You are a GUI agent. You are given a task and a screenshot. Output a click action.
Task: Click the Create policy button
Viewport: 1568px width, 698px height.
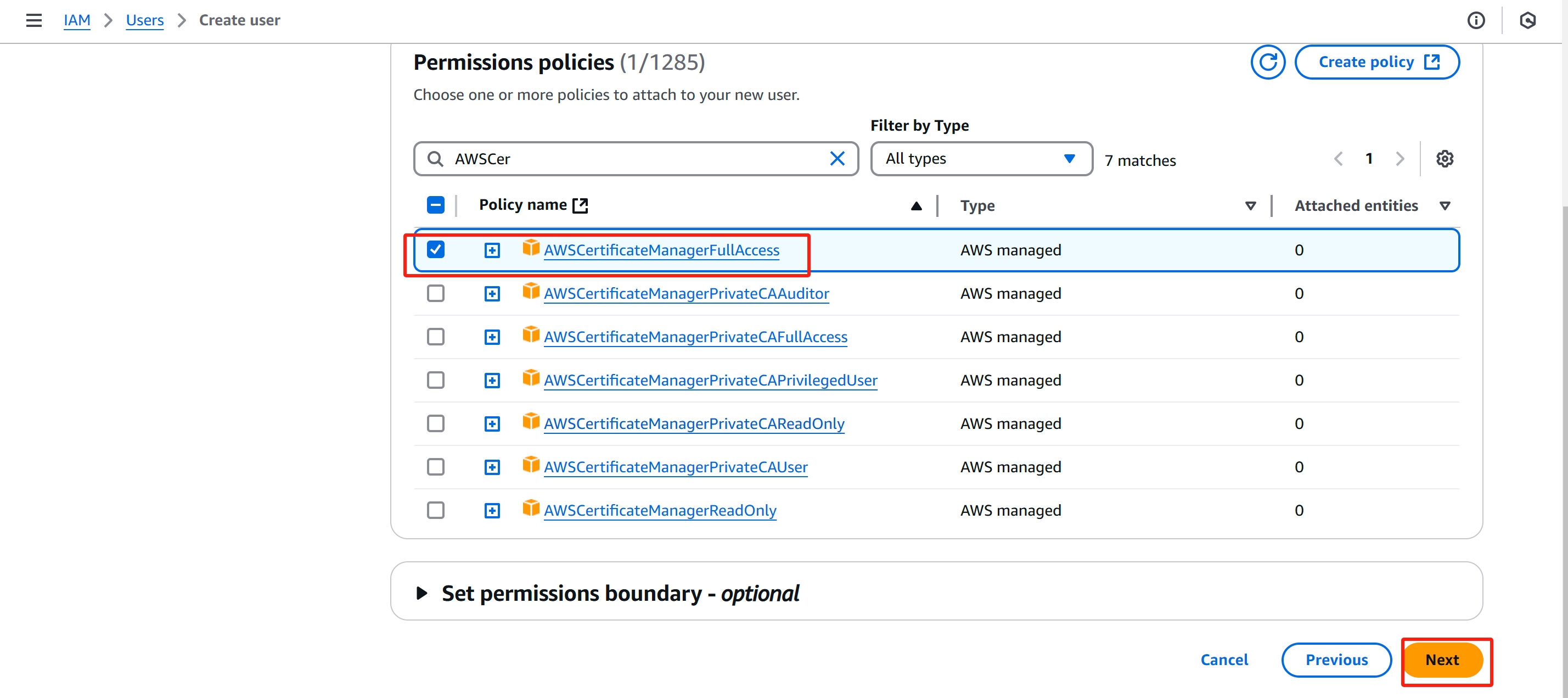(1377, 62)
